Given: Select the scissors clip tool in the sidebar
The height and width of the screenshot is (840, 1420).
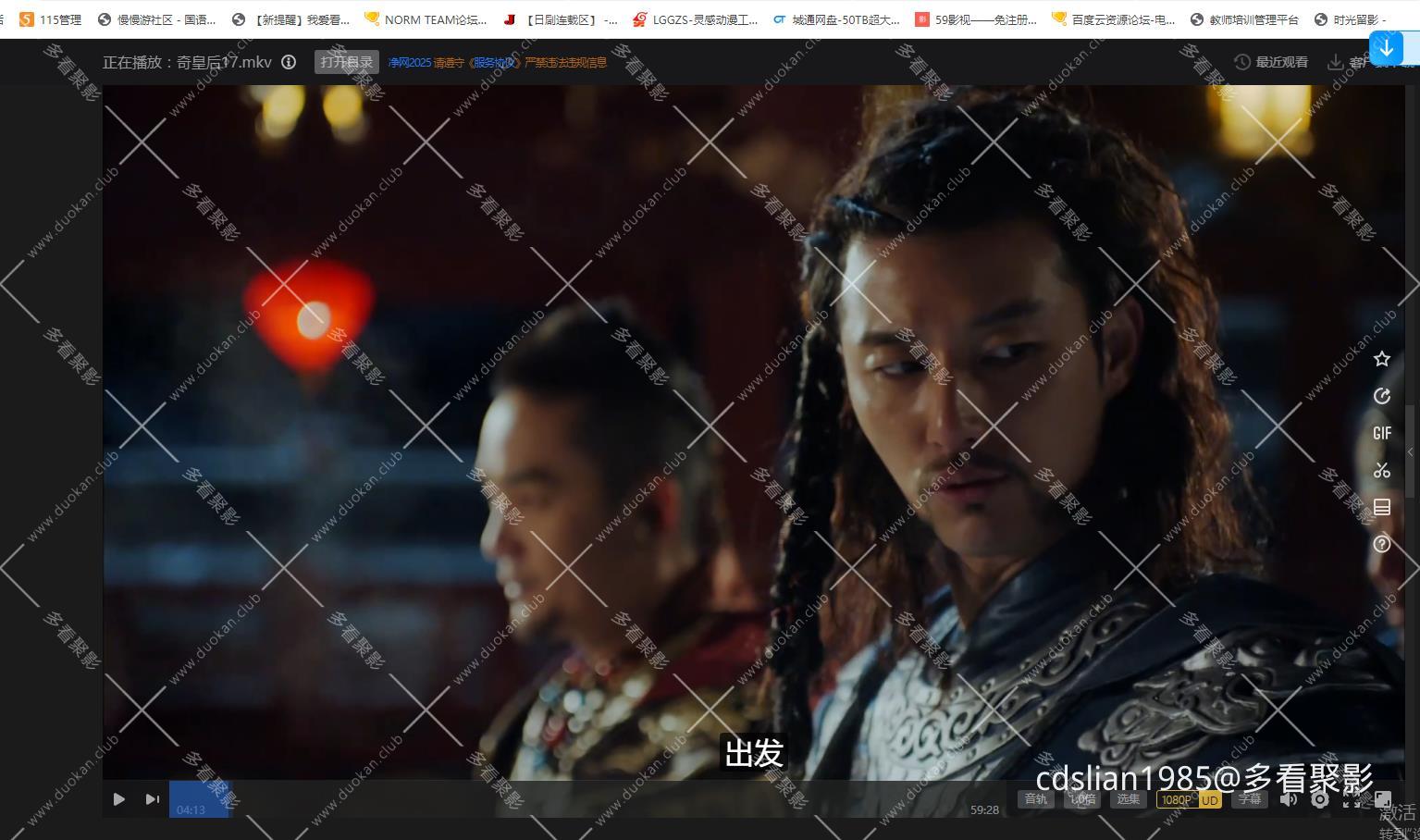Looking at the screenshot, I should [1382, 470].
